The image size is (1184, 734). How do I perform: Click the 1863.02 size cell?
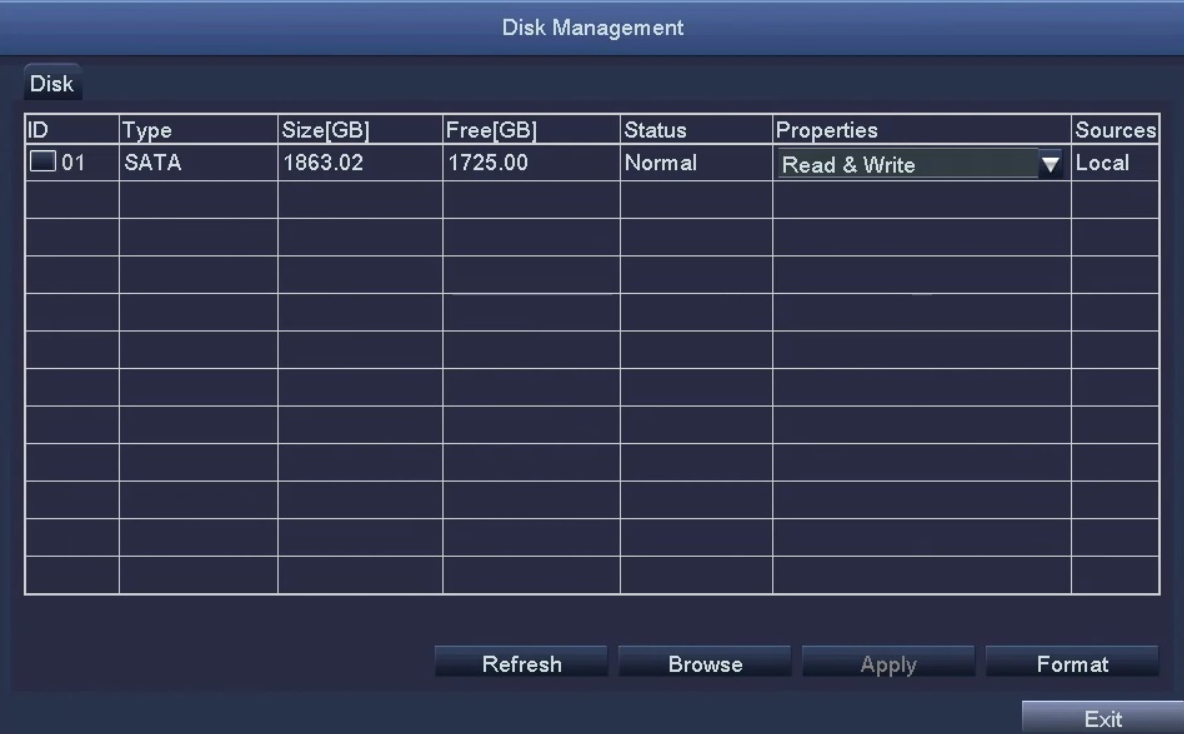360,162
